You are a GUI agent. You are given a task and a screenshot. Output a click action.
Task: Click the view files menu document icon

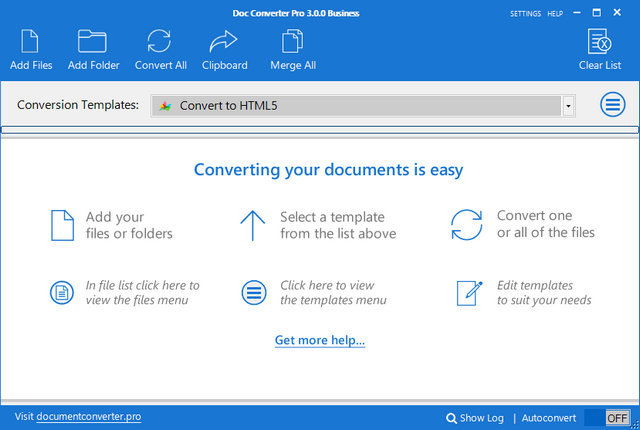pyautogui.click(x=62, y=293)
